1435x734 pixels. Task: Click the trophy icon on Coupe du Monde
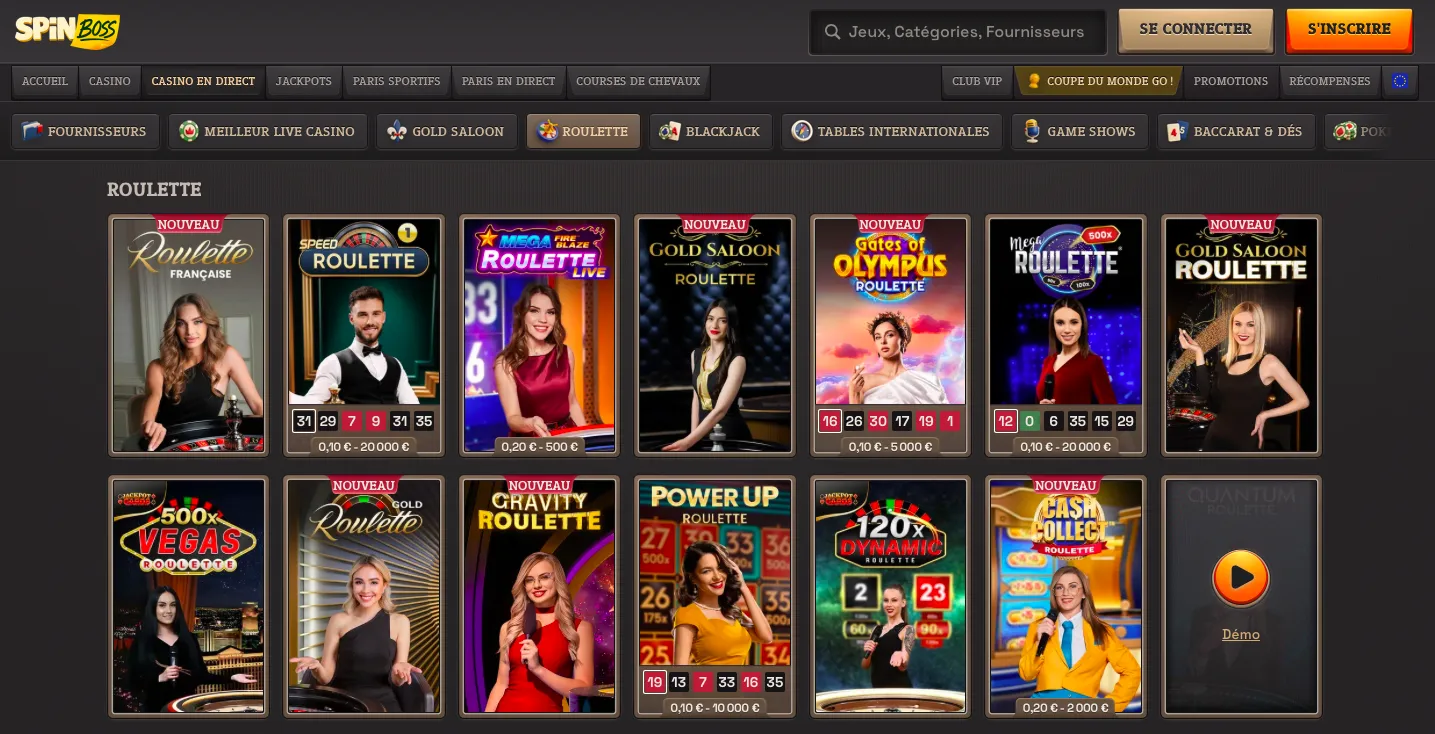(1034, 81)
